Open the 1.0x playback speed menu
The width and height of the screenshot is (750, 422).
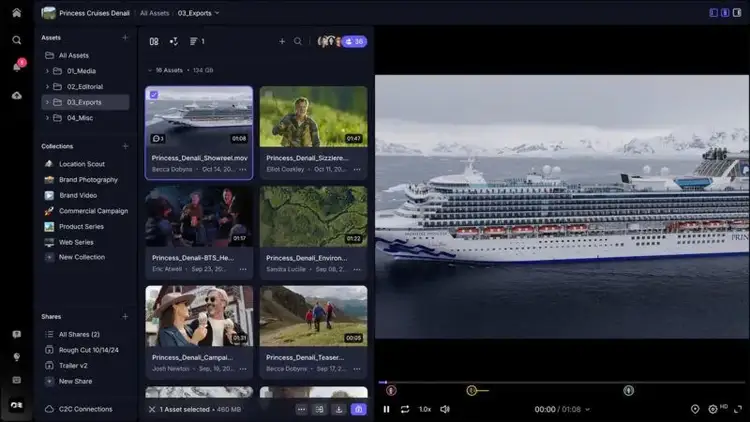coord(425,409)
